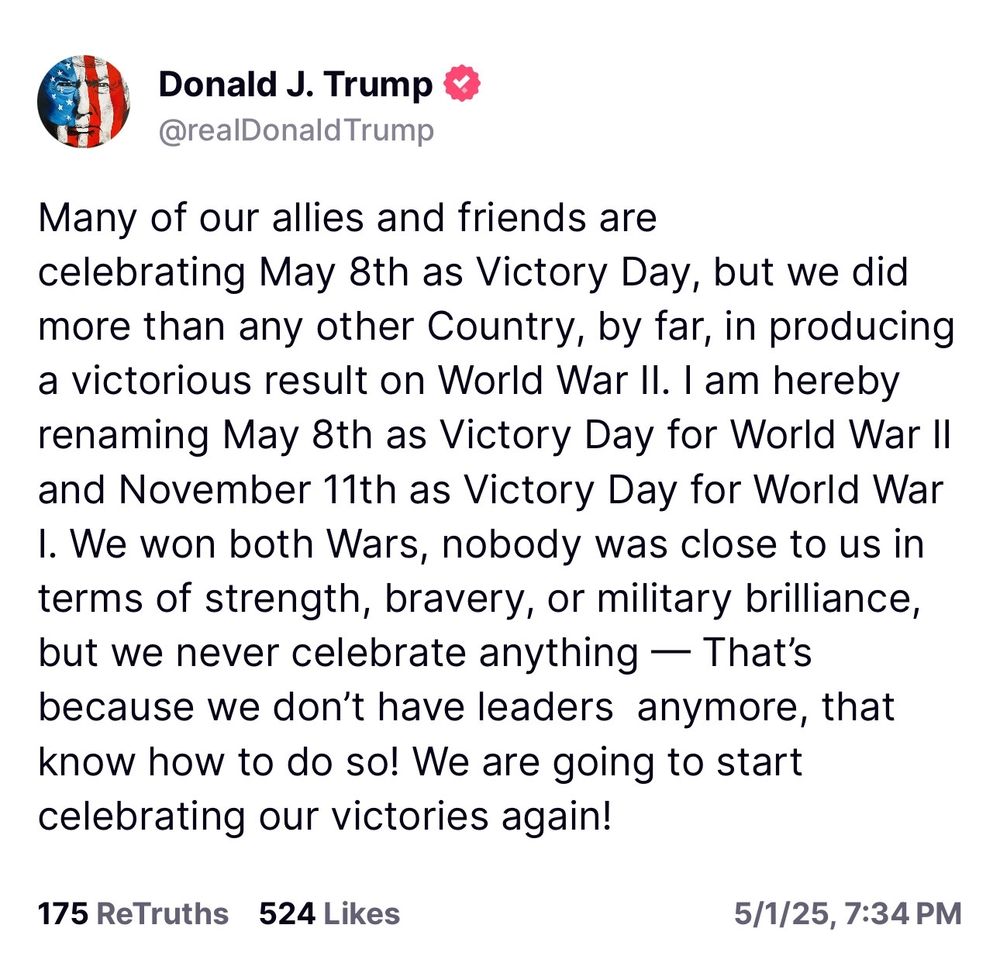Click the 5/1/25, 7:34 PM timestamp
The width and height of the screenshot is (1000, 967).
click(847, 913)
